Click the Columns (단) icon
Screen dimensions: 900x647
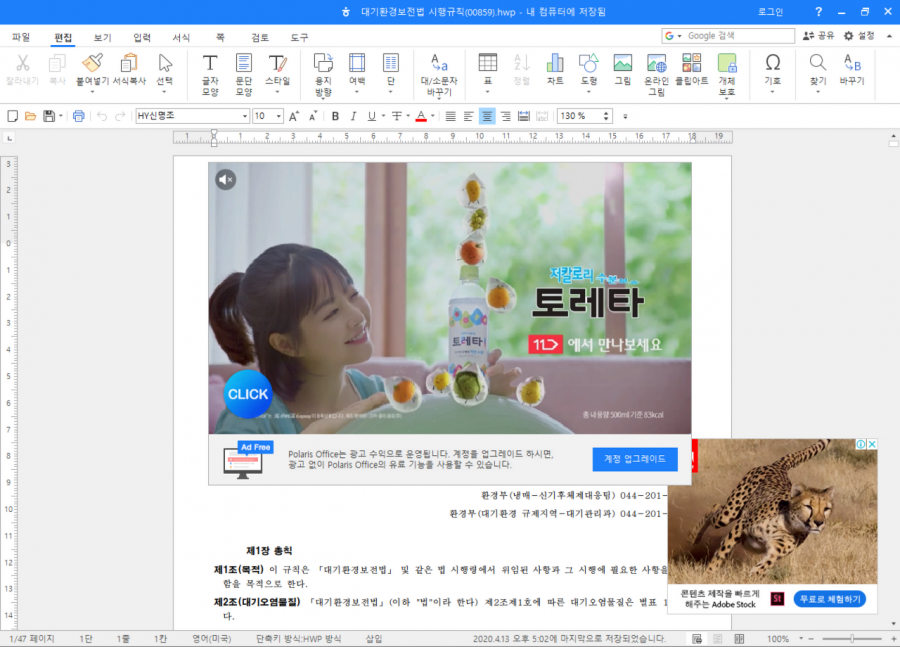coord(391,63)
